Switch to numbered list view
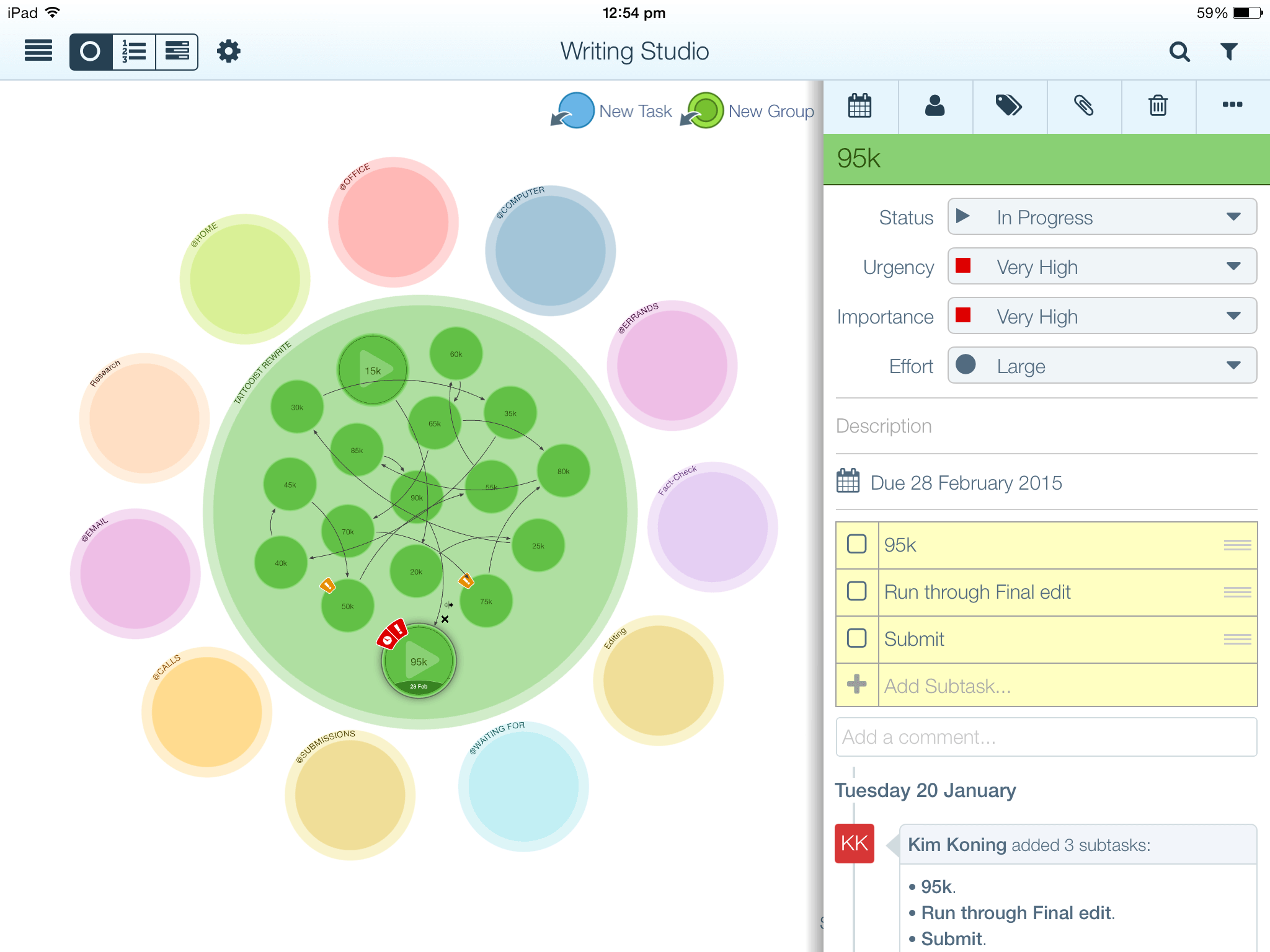The height and width of the screenshot is (952, 1270). (x=134, y=51)
